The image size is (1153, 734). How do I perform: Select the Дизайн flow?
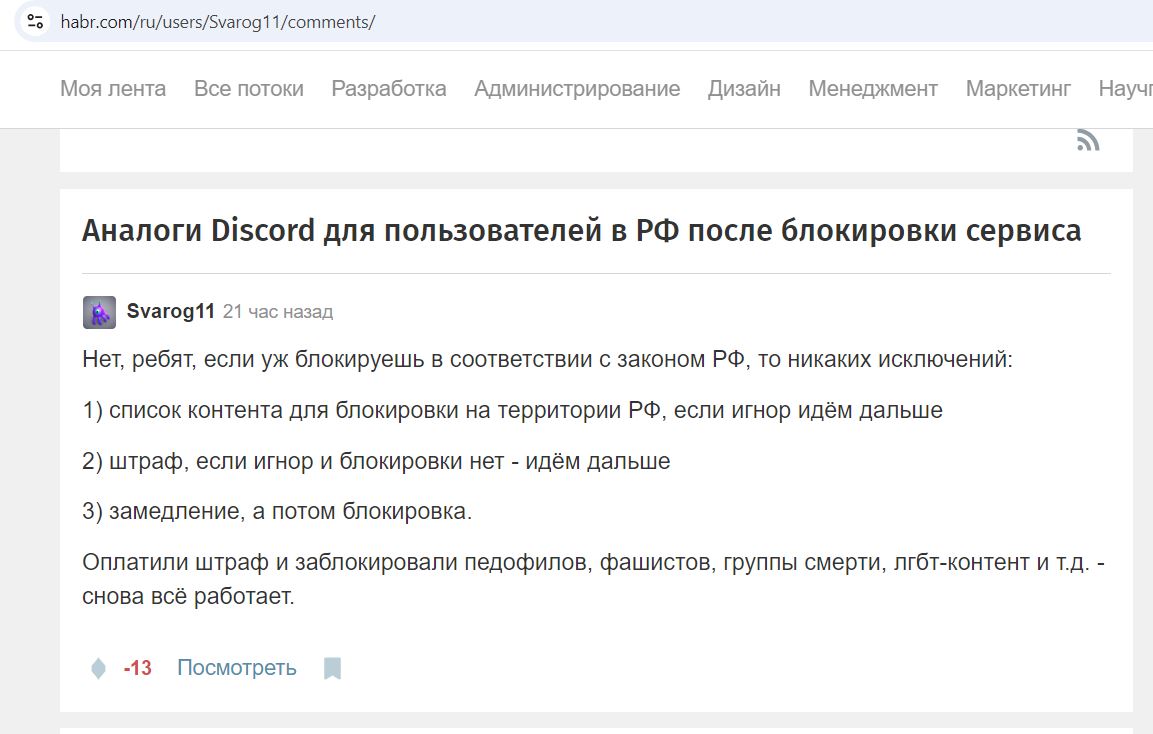(744, 89)
